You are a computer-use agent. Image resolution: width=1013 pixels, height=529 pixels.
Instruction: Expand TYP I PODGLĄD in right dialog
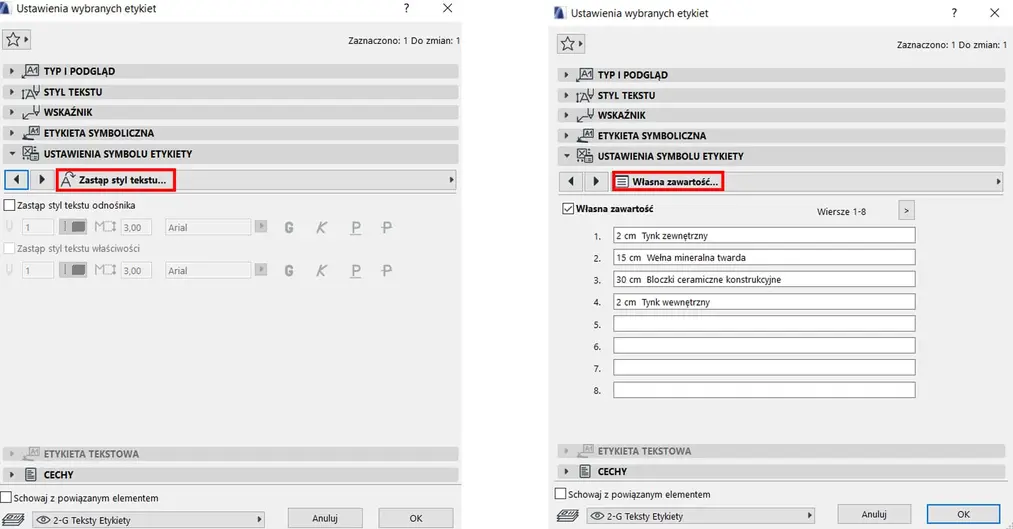point(782,75)
